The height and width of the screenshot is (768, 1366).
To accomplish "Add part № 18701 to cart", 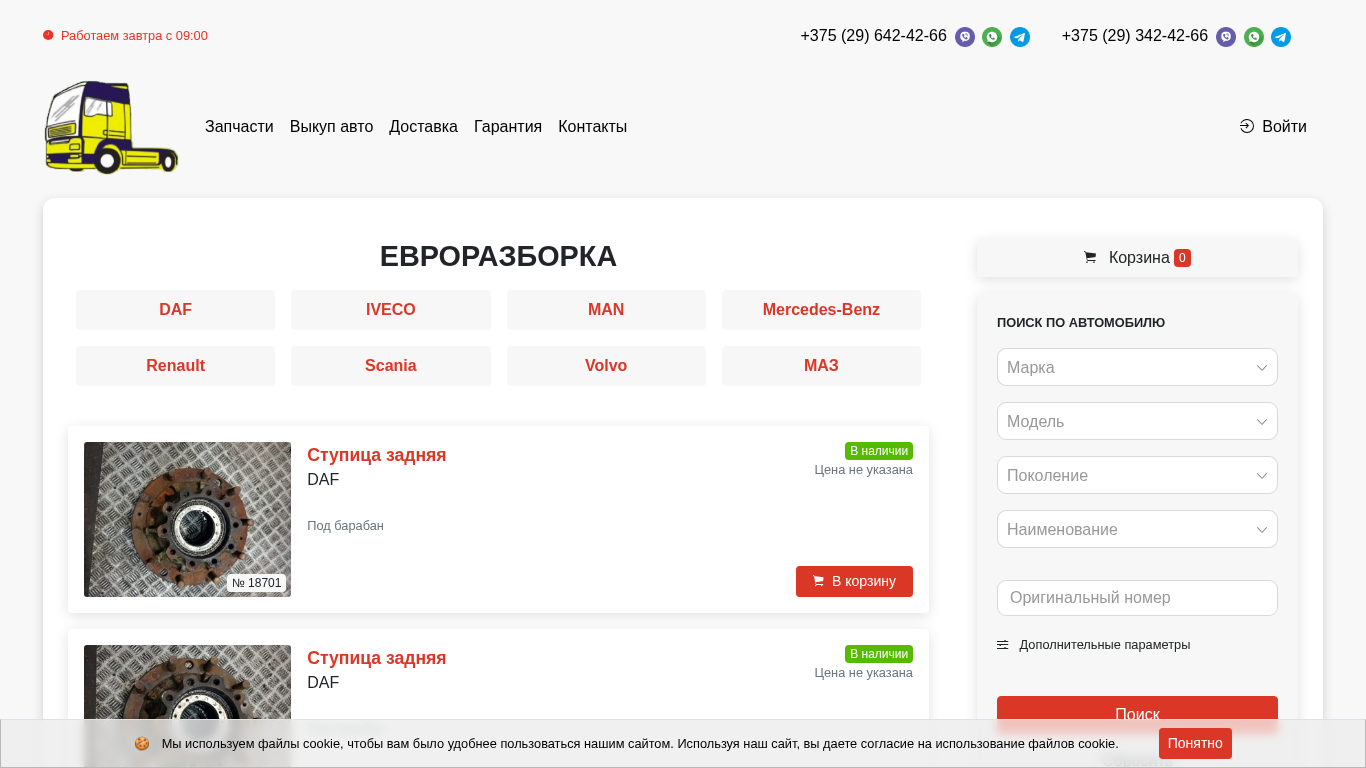I will click(854, 581).
